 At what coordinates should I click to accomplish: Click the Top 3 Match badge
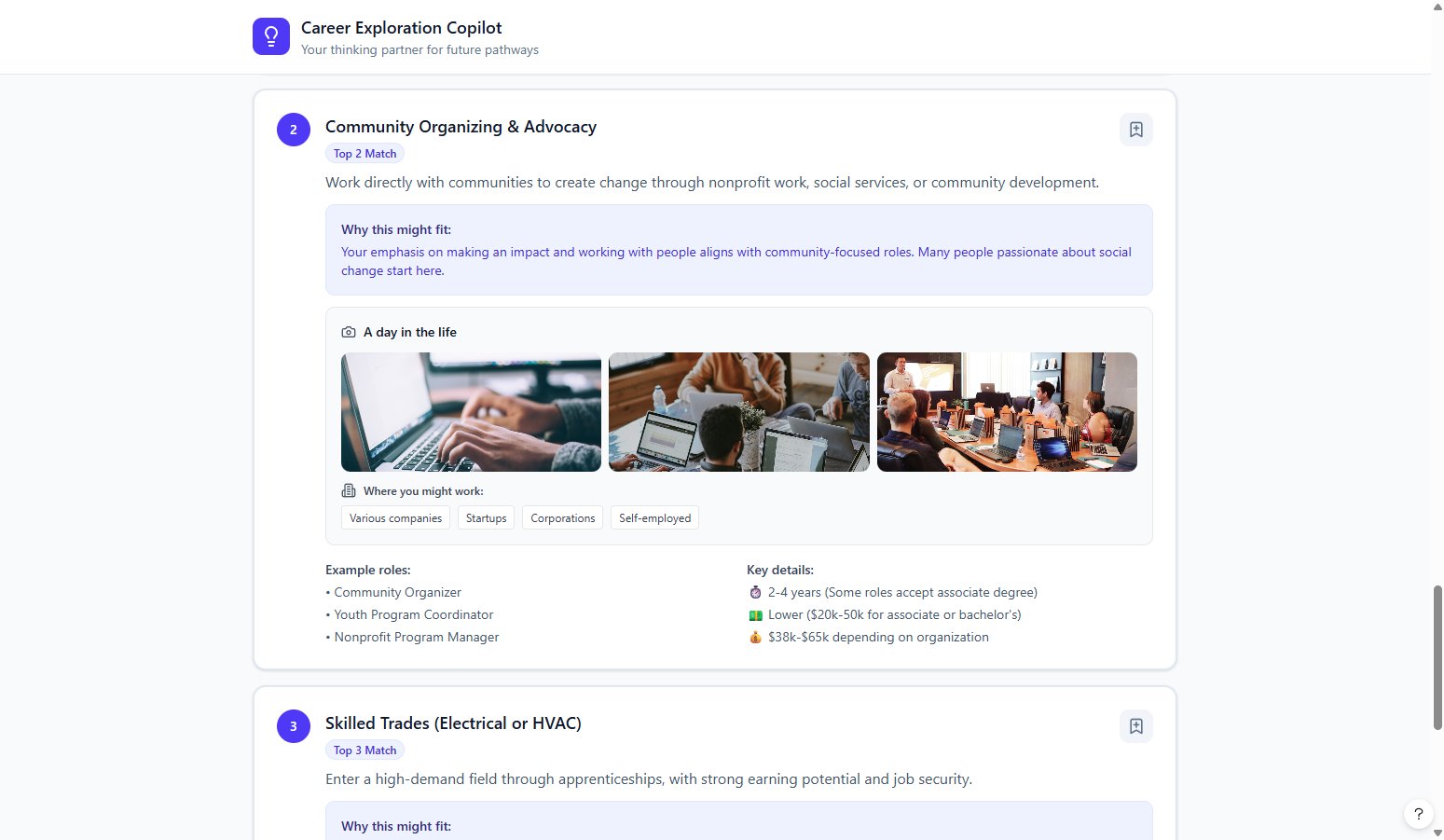(x=364, y=750)
